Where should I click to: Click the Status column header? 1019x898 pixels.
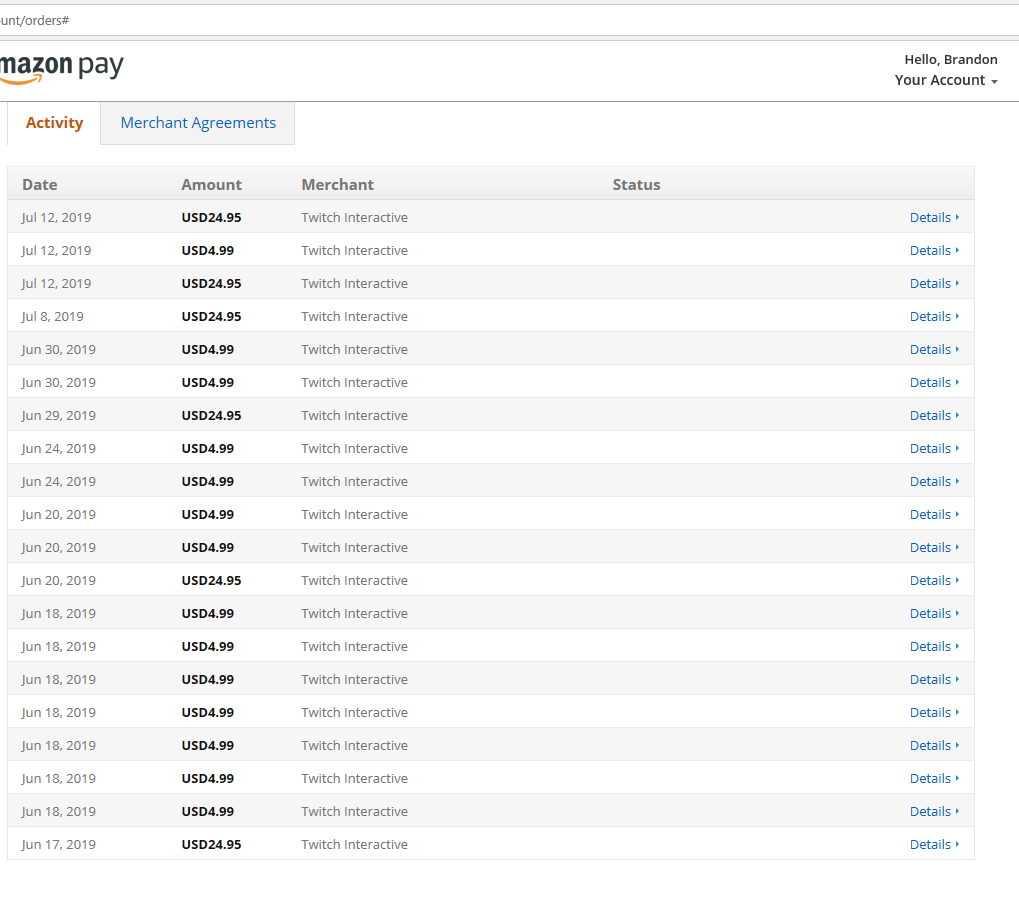coord(636,185)
